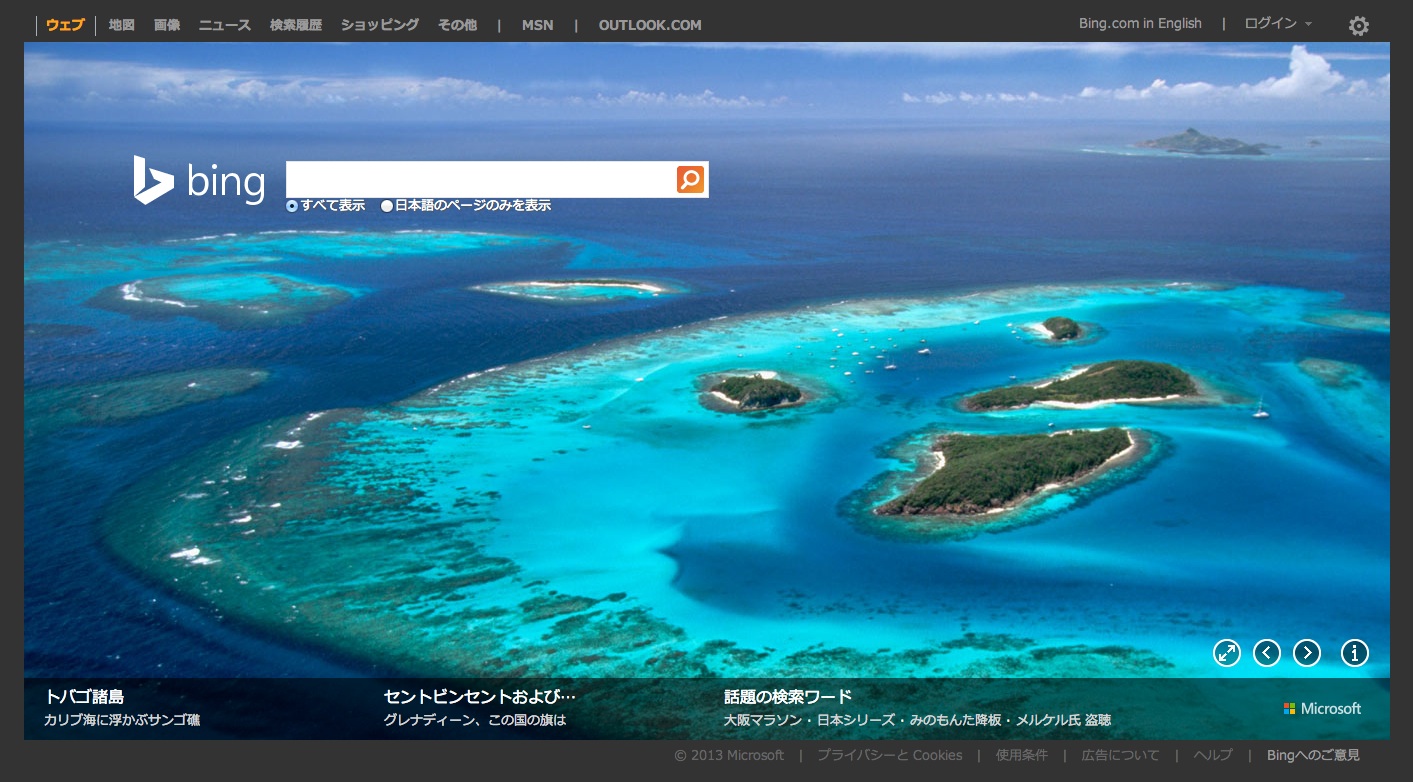Viewport: 1413px width, 782px height.
Task: Select 日本語のページのみを表示 radio button
Action: tap(387, 206)
